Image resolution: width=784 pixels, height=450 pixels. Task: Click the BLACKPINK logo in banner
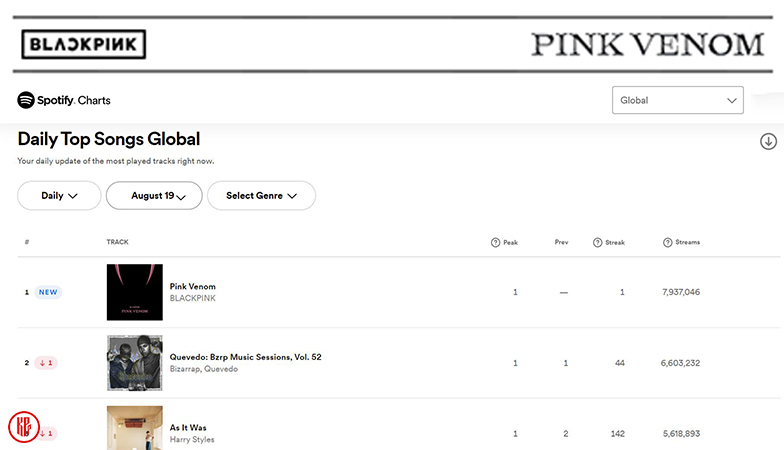[x=84, y=44]
